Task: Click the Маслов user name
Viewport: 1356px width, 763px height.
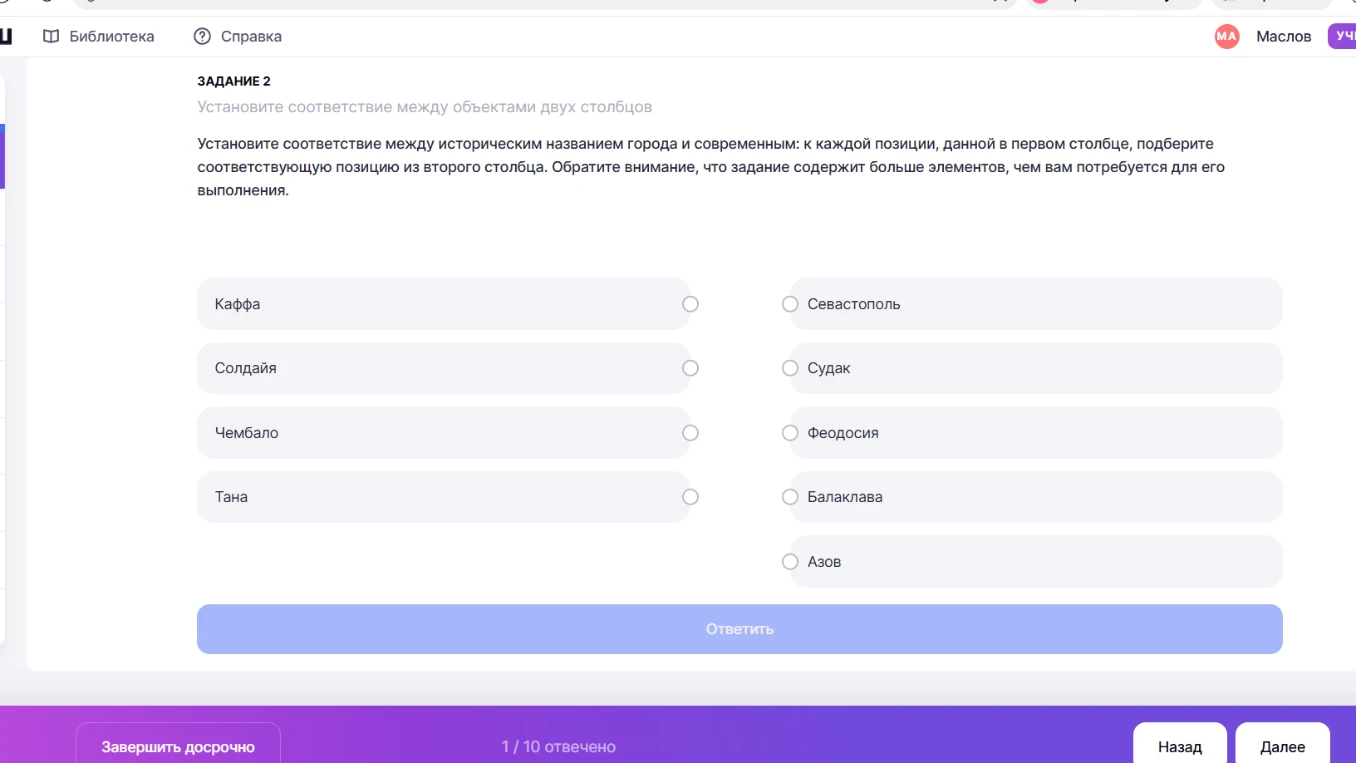Action: pos(1284,36)
